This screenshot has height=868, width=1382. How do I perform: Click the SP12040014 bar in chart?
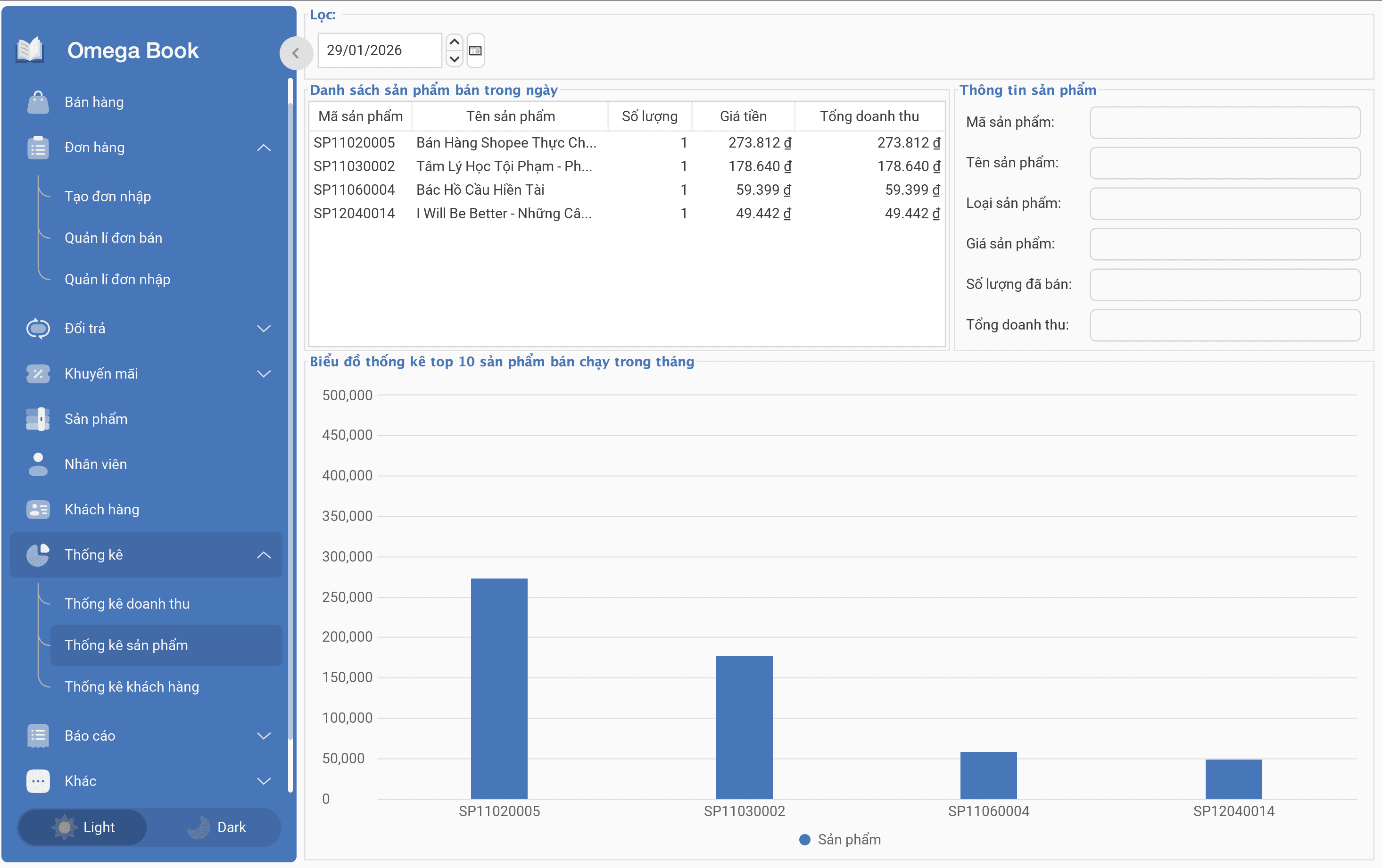pos(1233,779)
